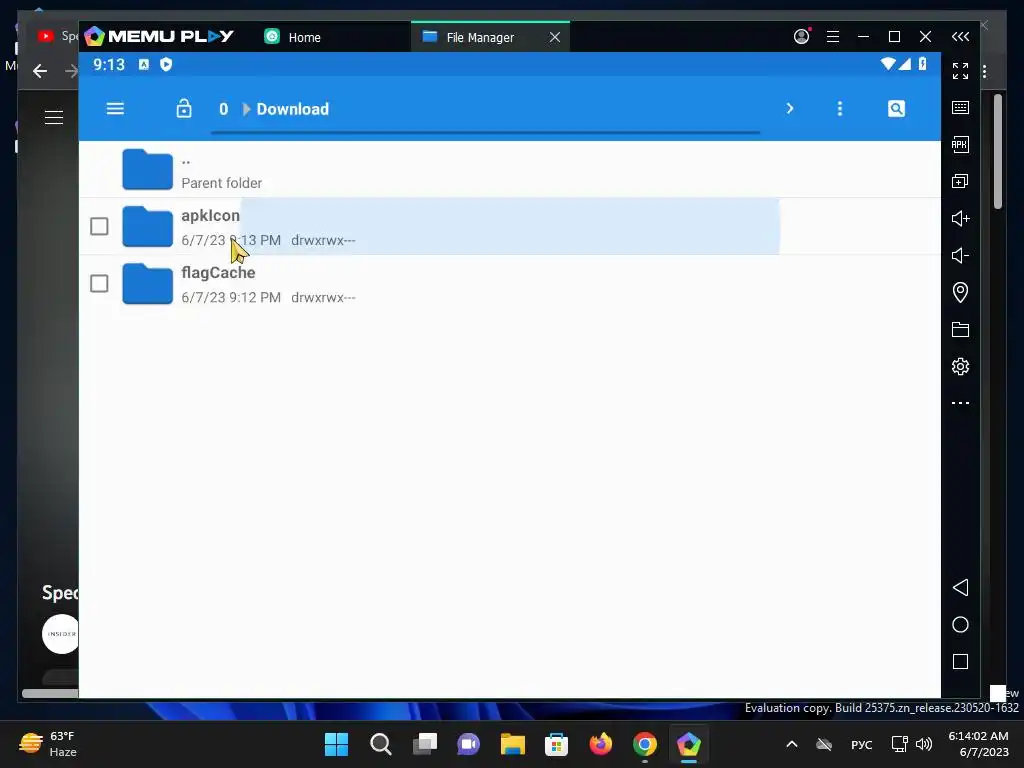The height and width of the screenshot is (768, 1024).
Task: Open MEmu settings gear
Action: (x=960, y=366)
